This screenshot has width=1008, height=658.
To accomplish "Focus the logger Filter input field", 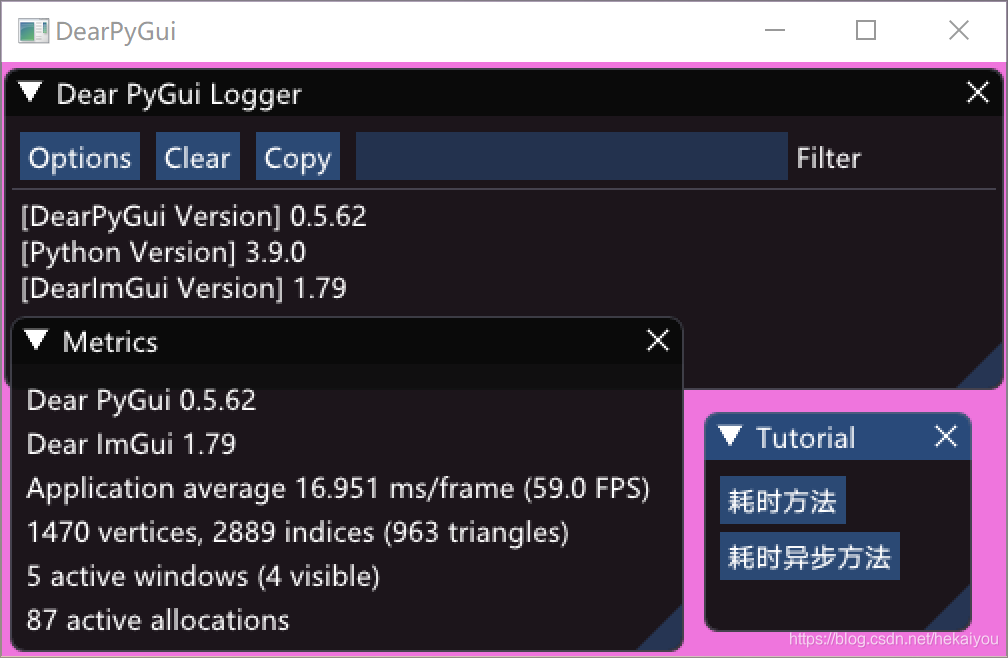I will click(x=572, y=156).
